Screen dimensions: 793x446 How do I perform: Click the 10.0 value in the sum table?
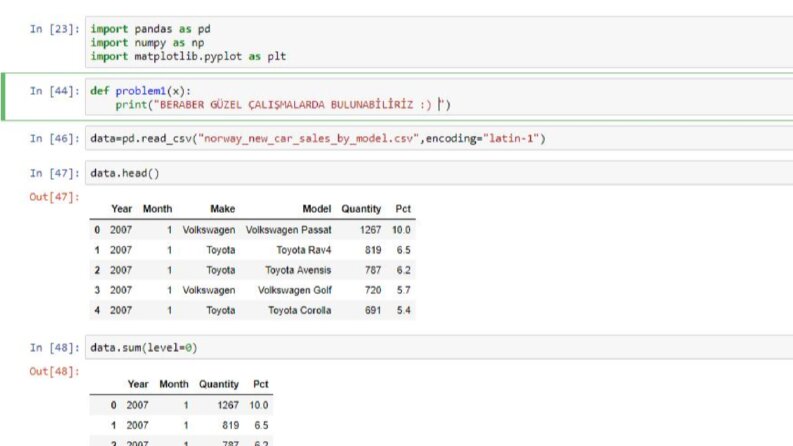tap(259, 405)
